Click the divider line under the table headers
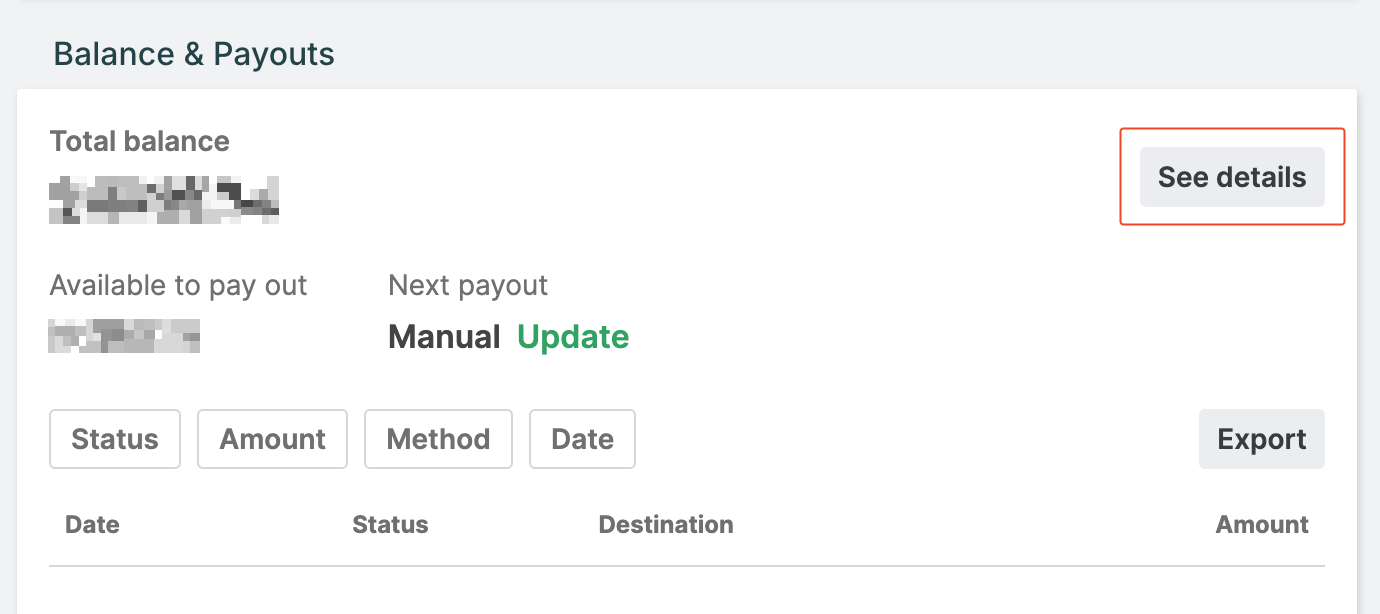1380x614 pixels. 686,567
